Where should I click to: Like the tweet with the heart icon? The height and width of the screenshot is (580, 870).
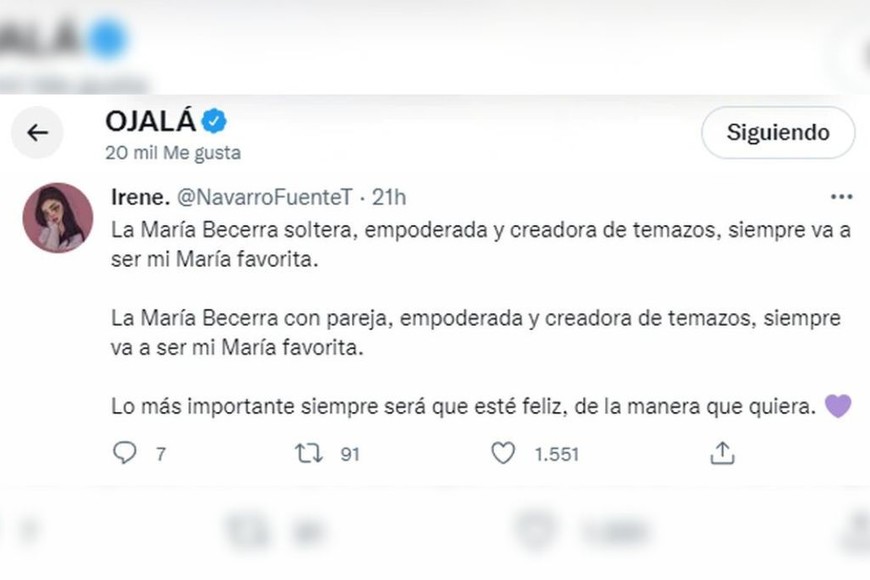tap(503, 453)
